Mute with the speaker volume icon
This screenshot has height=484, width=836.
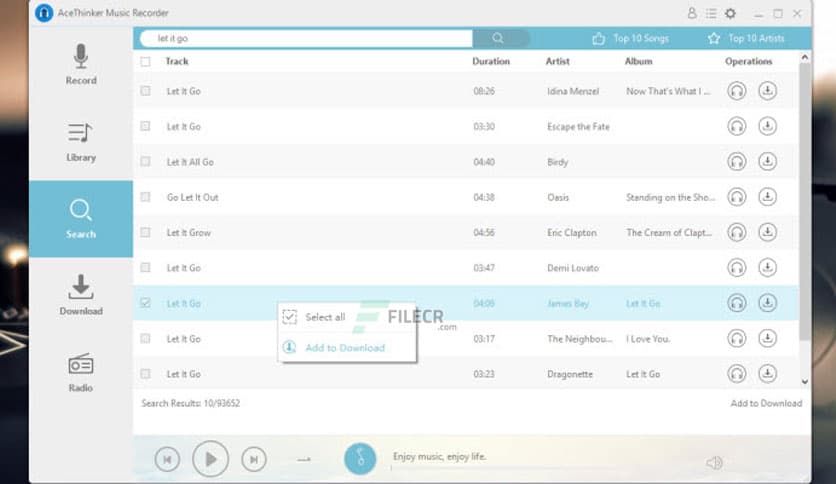click(x=714, y=463)
